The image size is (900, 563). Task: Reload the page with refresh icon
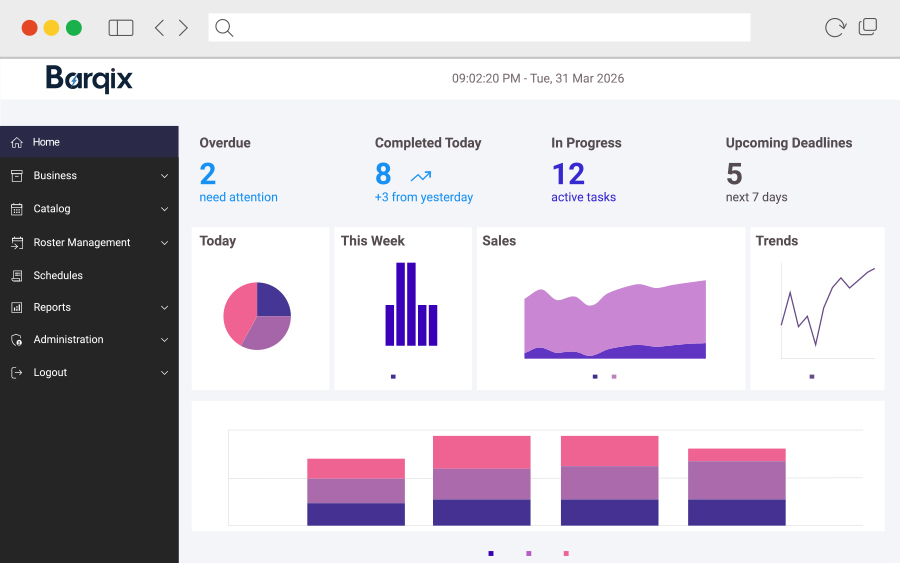tap(834, 28)
